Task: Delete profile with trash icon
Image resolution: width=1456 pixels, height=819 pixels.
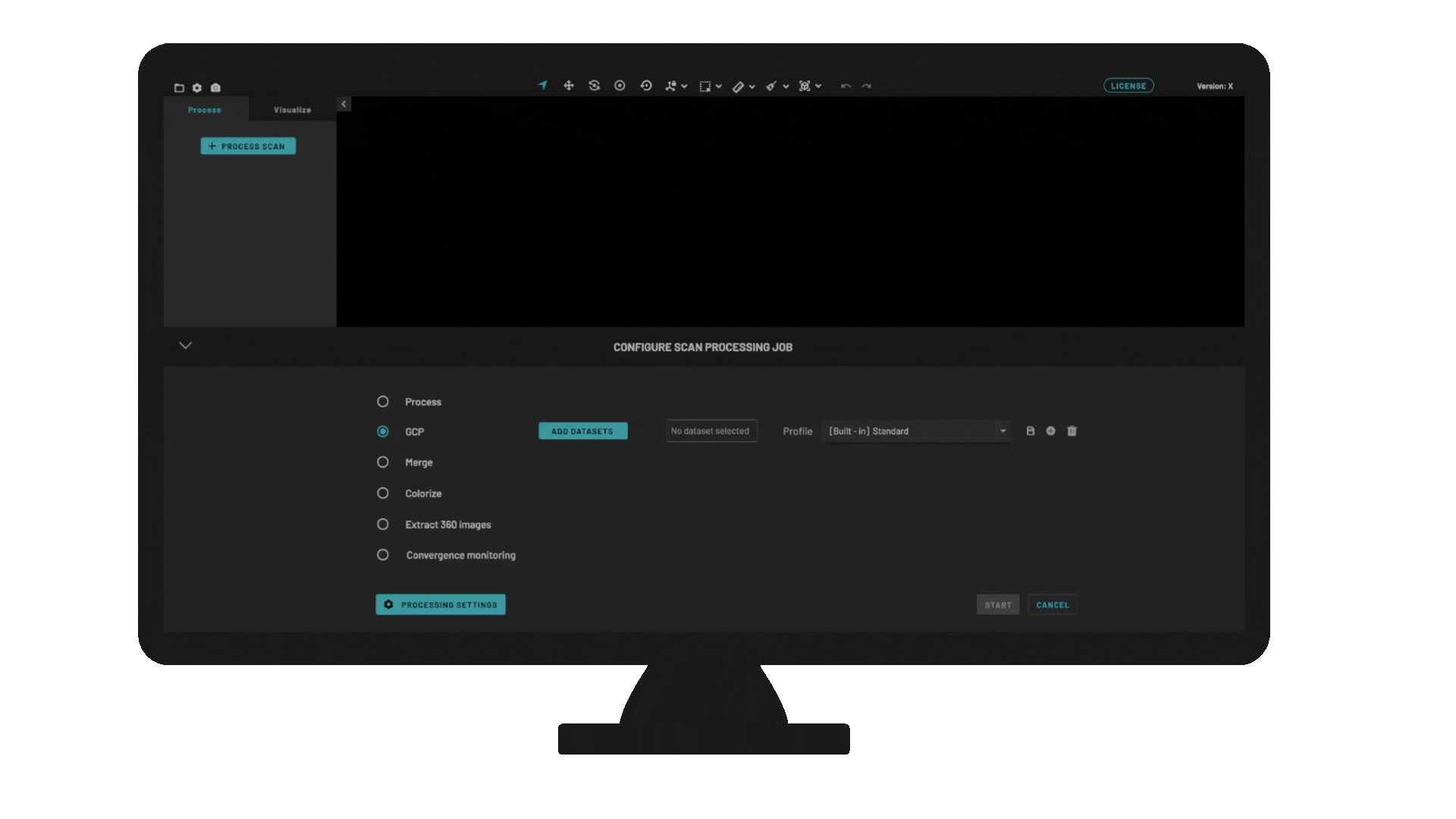Action: (x=1072, y=431)
